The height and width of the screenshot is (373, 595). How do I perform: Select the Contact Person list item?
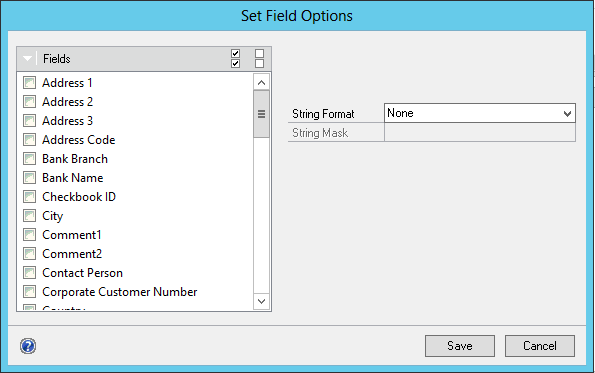pos(82,273)
